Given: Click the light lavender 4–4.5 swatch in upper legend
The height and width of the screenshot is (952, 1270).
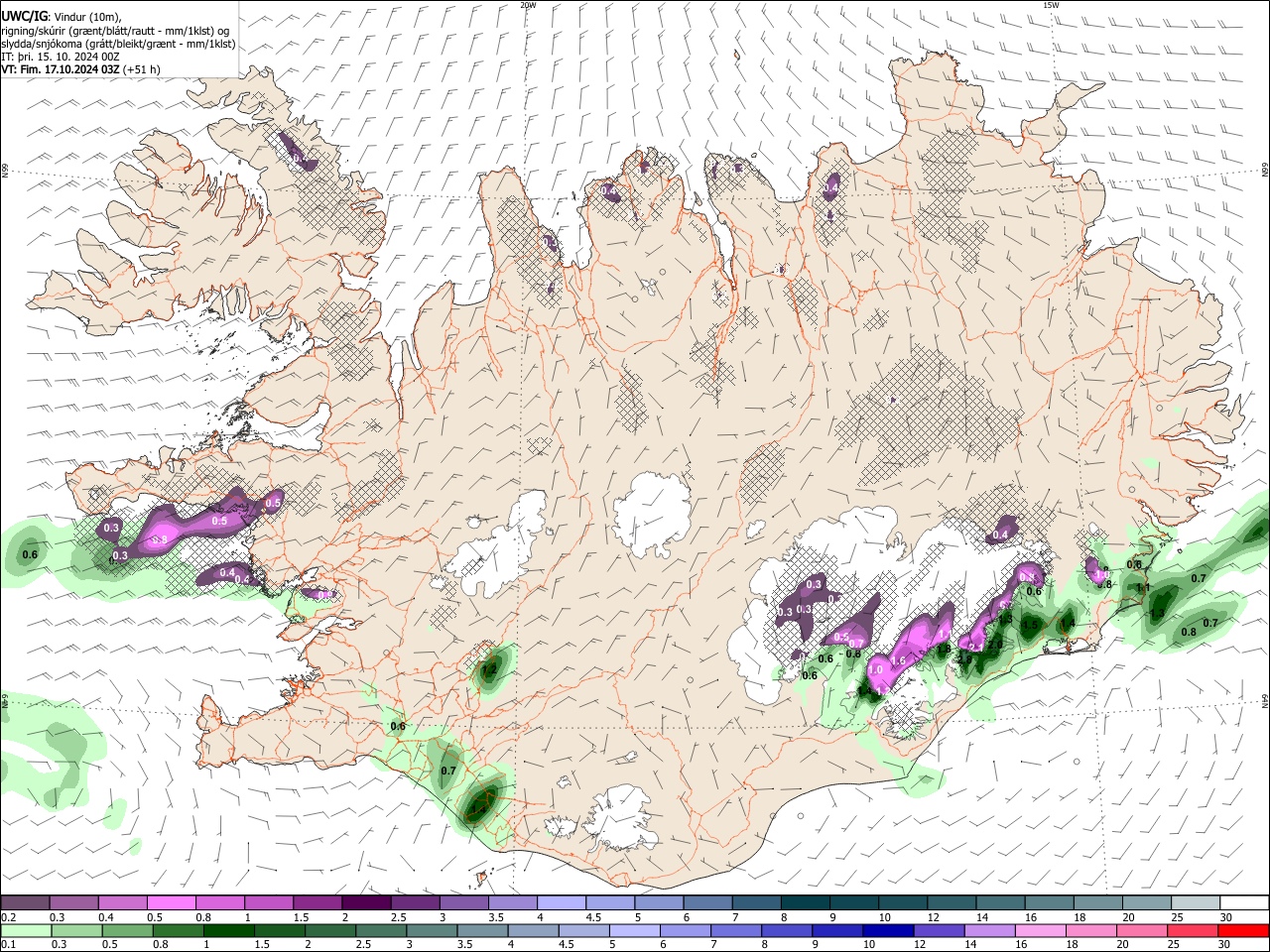Looking at the screenshot, I should [x=561, y=902].
